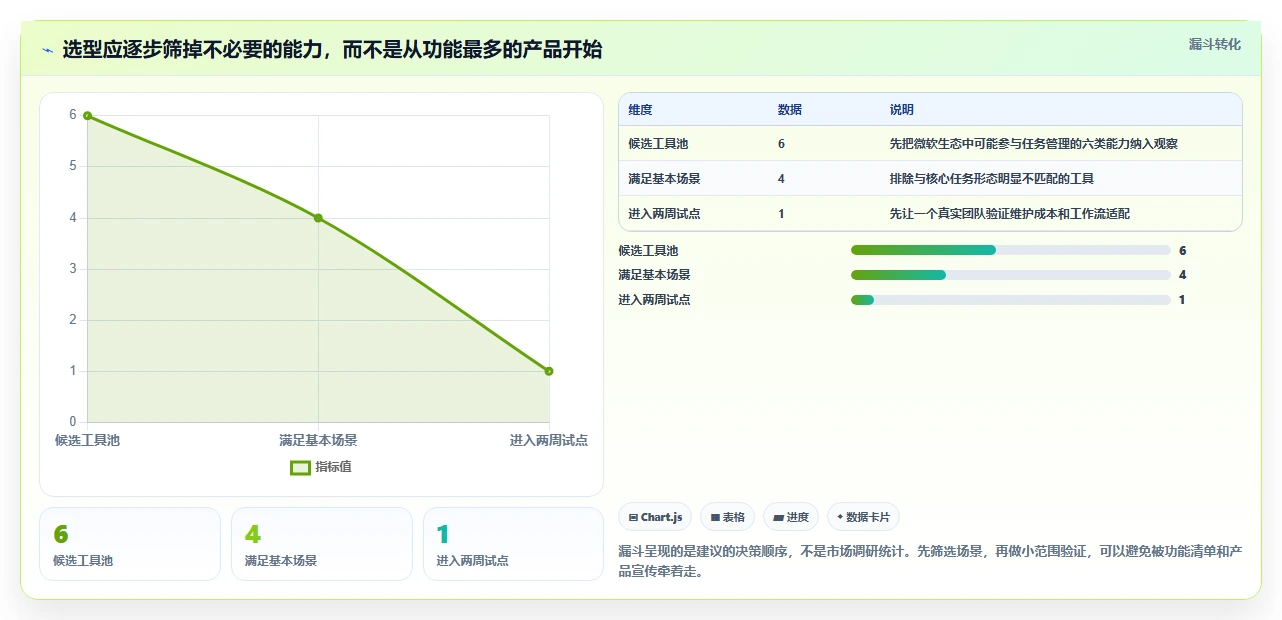Select the 满足基本场景 cell in the table
This screenshot has height=620, width=1282.
[664, 179]
